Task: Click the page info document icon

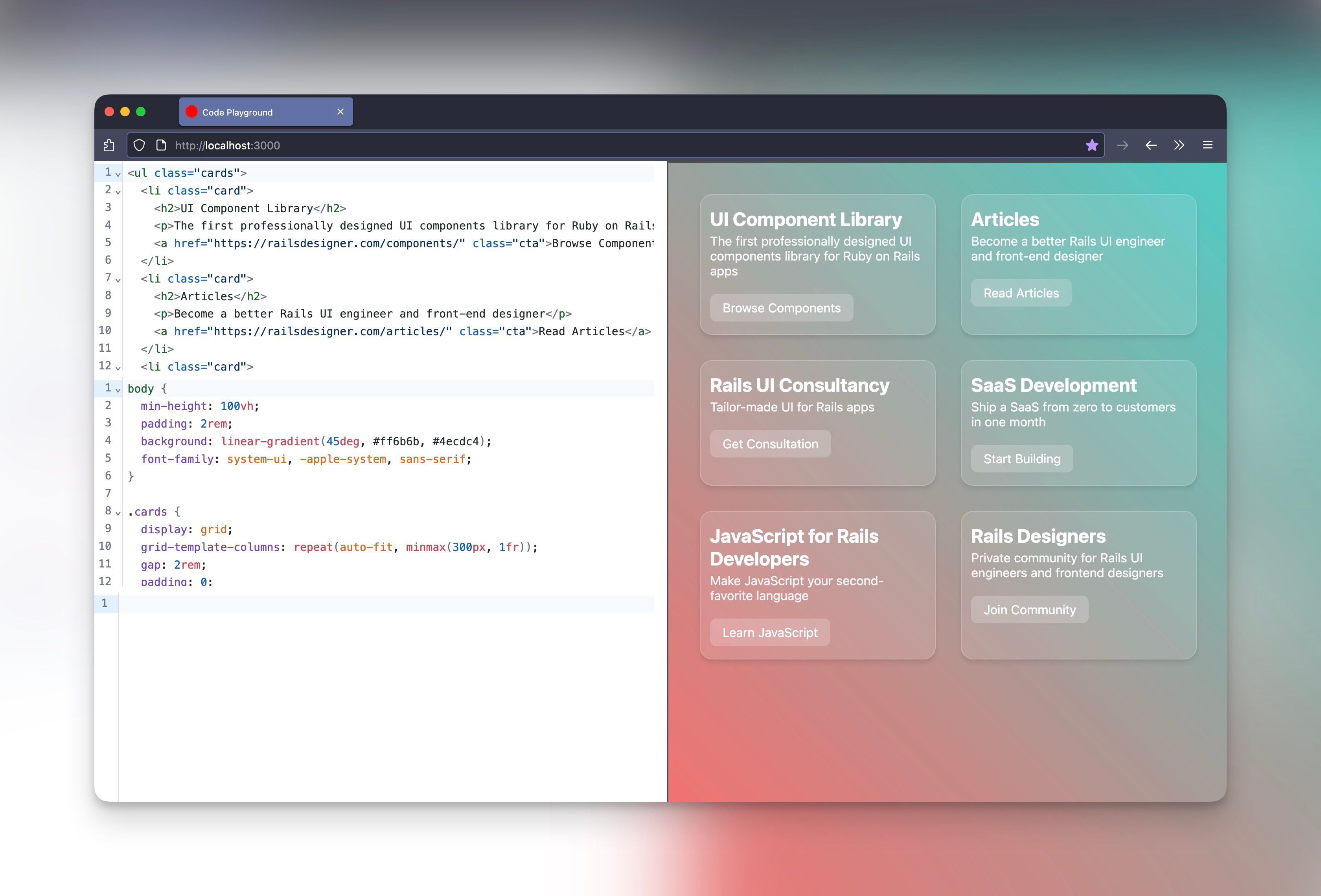Action: [161, 145]
